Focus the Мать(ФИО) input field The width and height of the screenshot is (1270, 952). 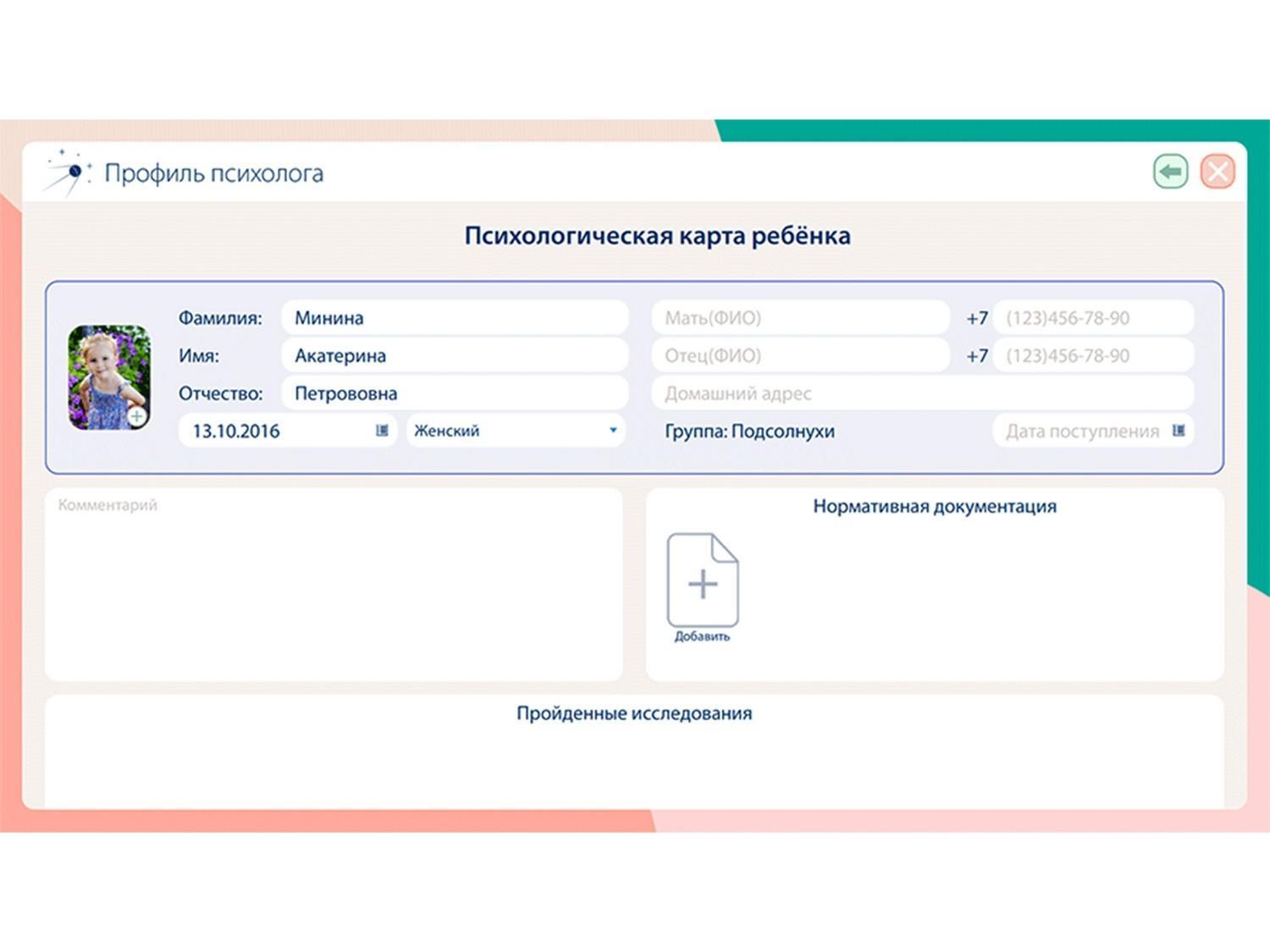coord(799,318)
